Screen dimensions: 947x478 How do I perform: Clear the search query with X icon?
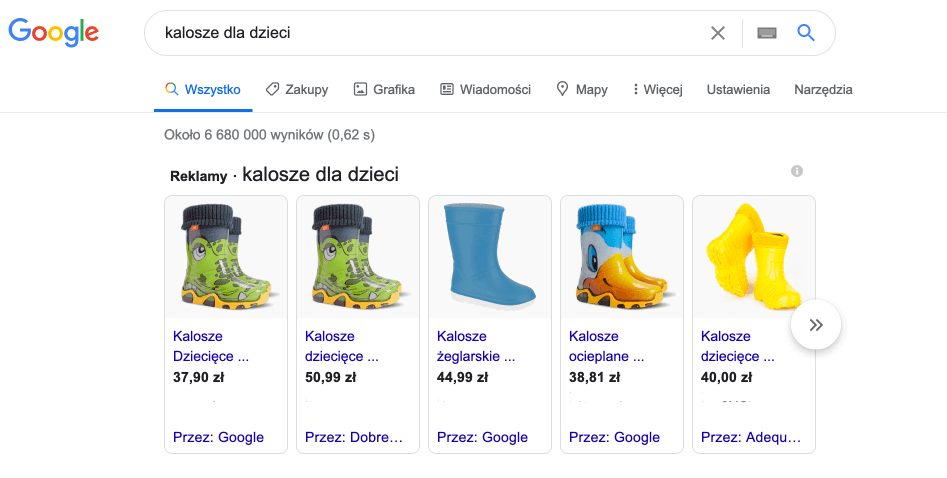pyautogui.click(x=717, y=33)
